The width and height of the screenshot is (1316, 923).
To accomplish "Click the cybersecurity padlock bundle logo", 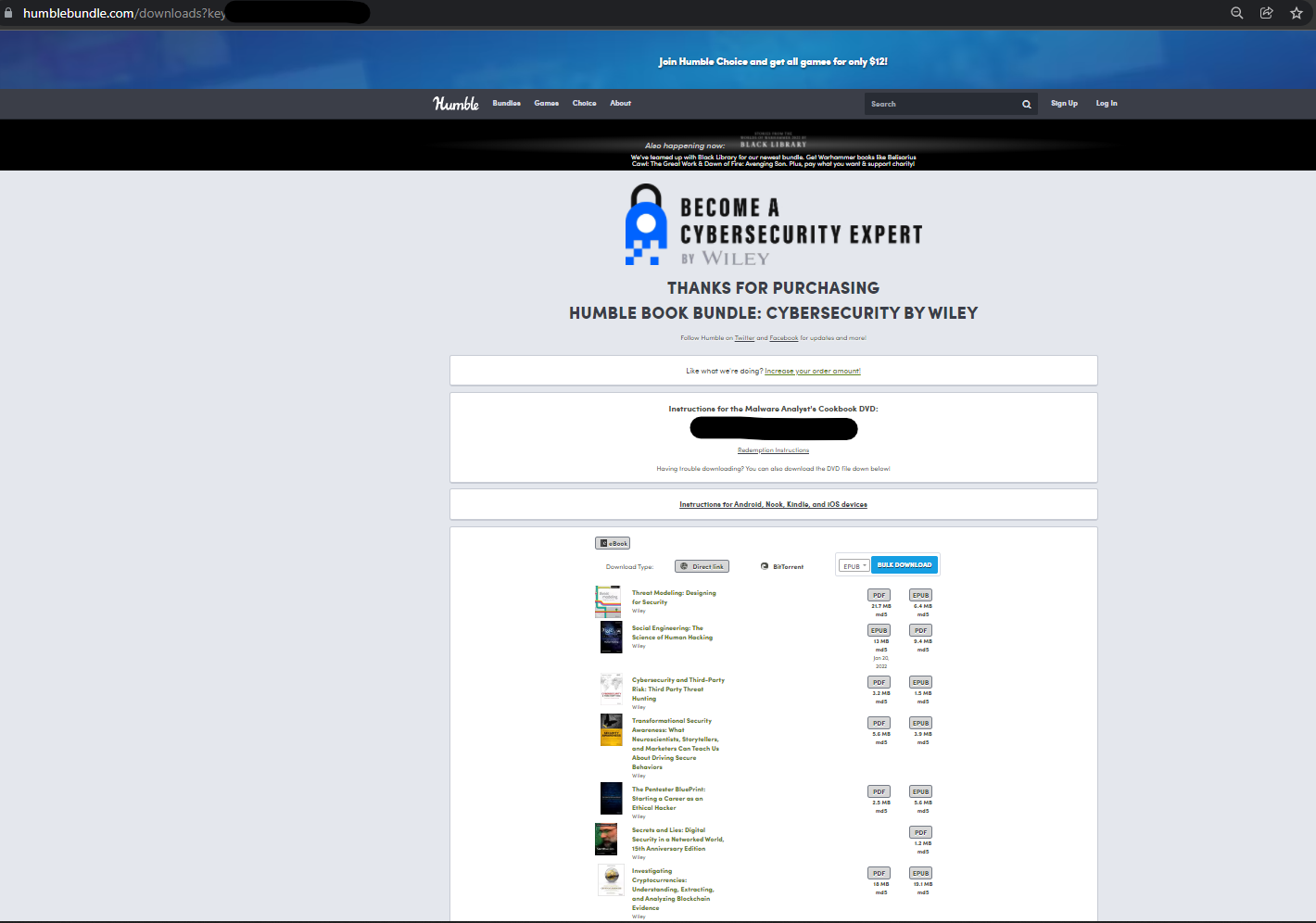I will [646, 224].
